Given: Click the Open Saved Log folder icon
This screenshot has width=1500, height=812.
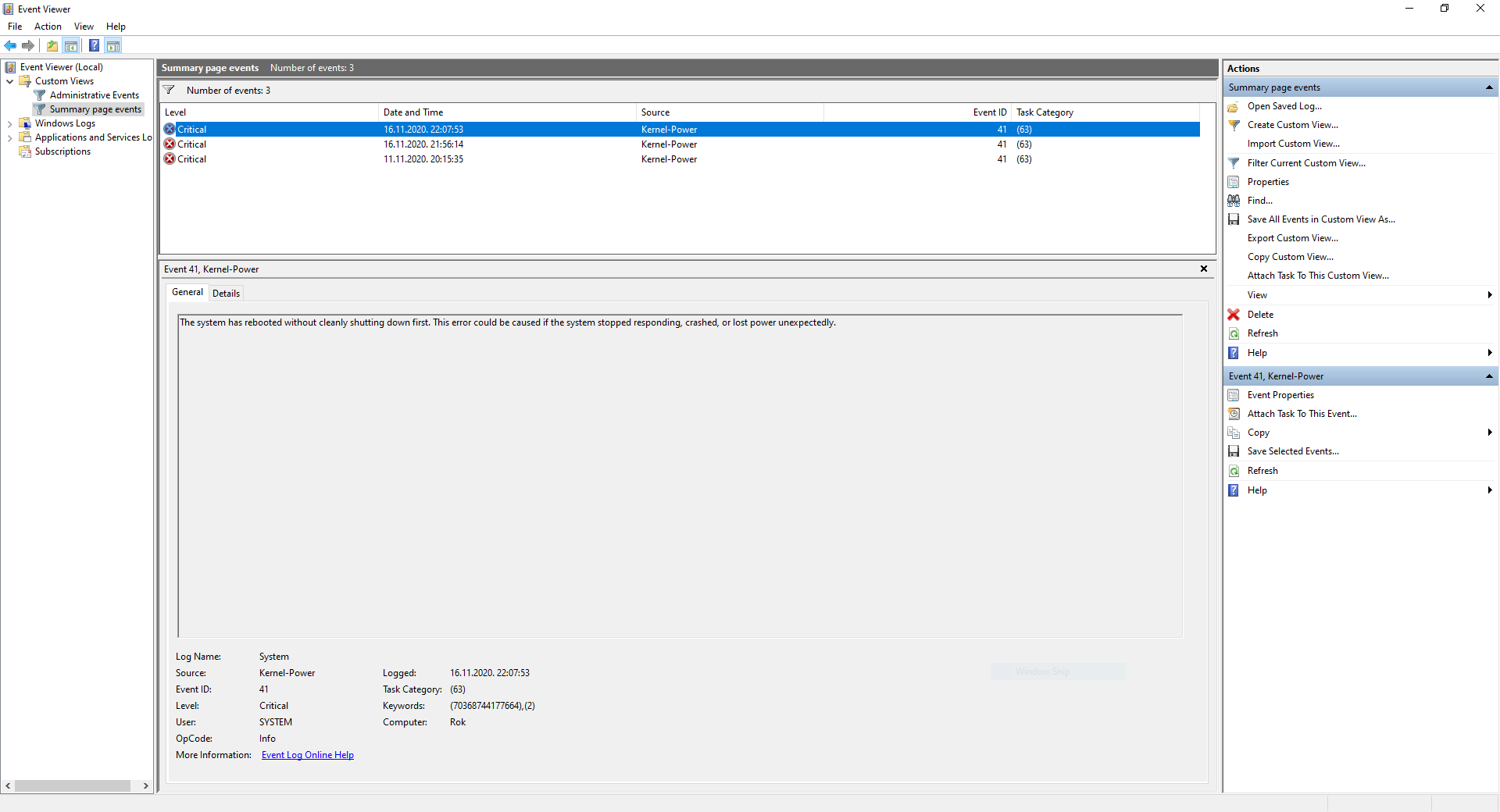Looking at the screenshot, I should (x=1234, y=106).
